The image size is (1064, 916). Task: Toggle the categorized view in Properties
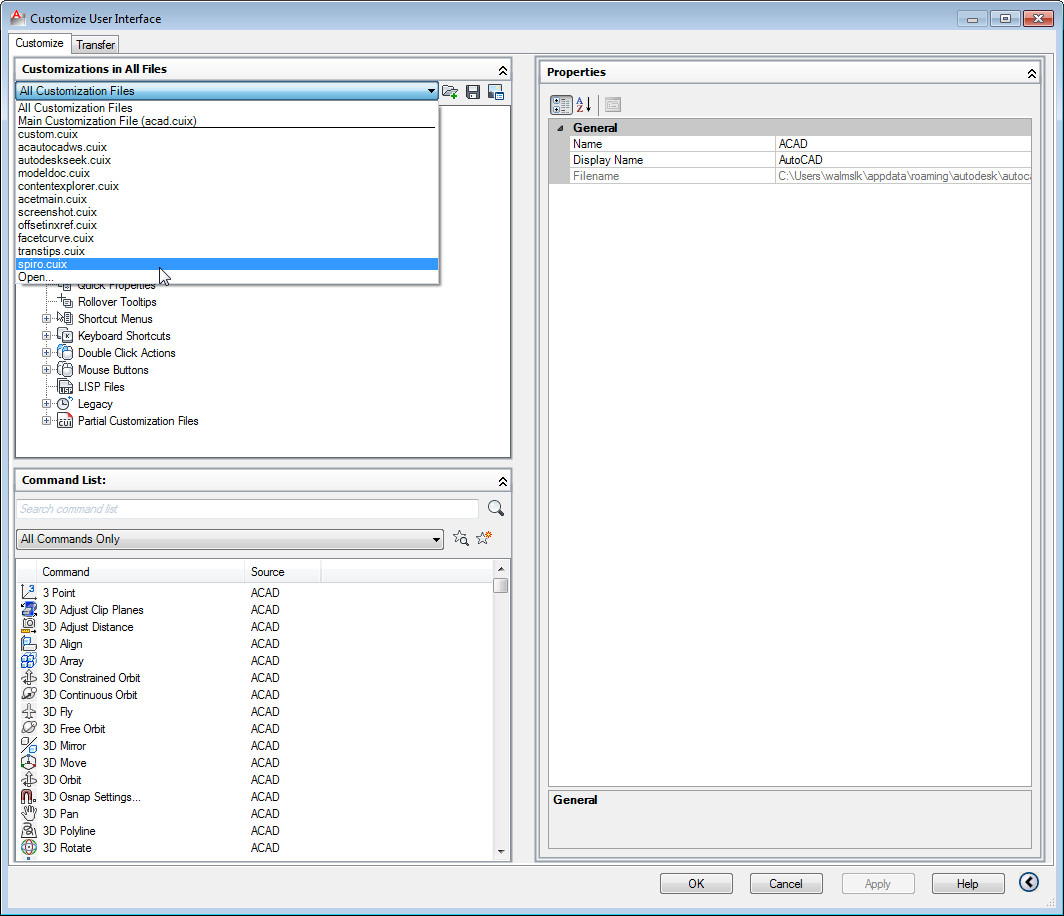561,104
